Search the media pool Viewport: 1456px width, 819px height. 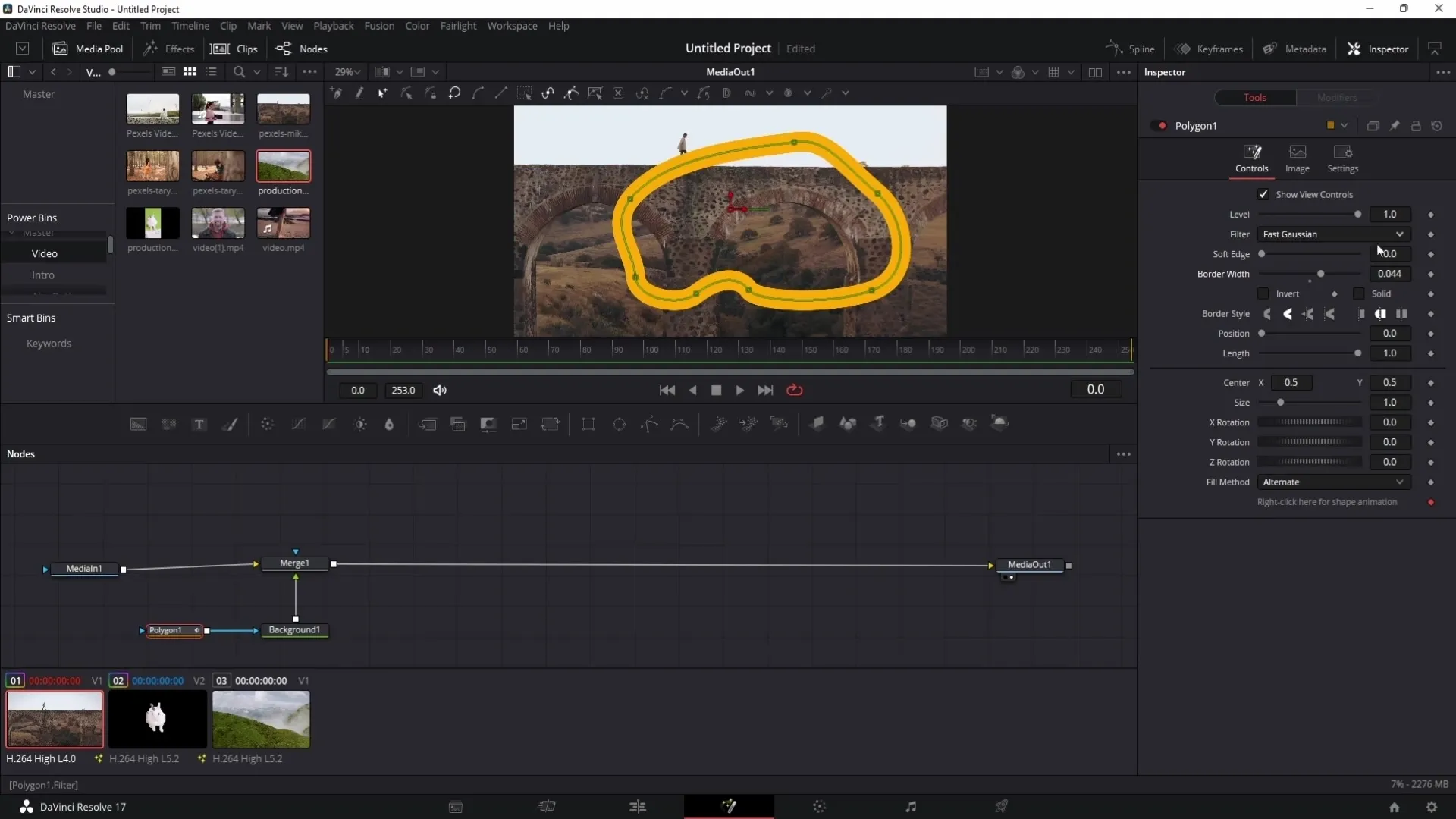pos(239,72)
